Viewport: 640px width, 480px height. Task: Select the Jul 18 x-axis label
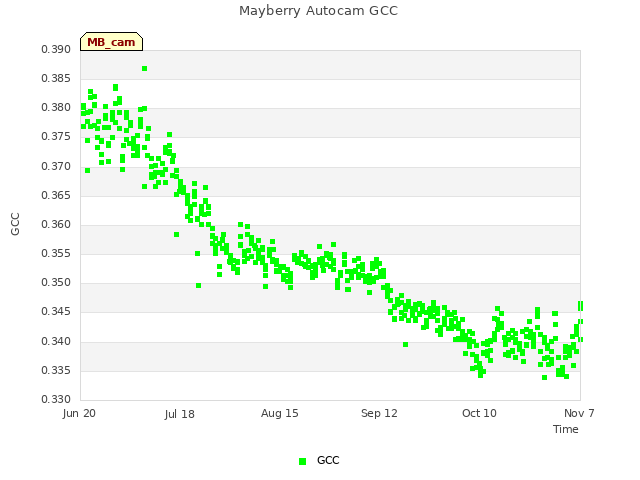click(180, 414)
